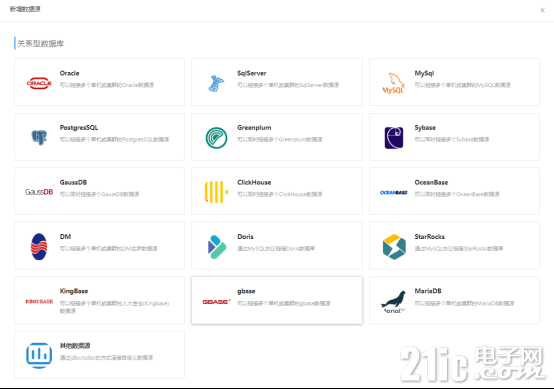Click the StarRocks card description text
Viewport: 554px width, 389px height.
(459, 248)
